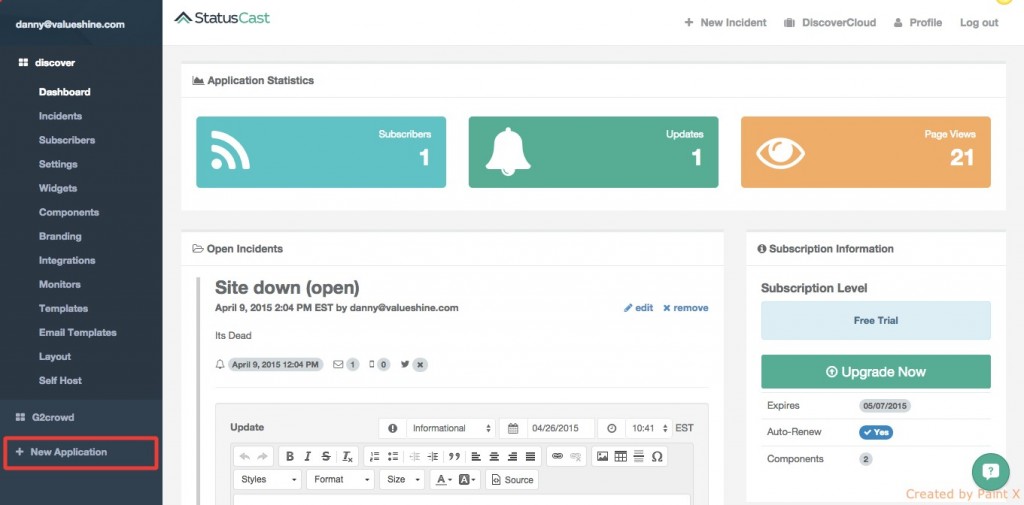
Task: Open the help chat bubble
Action: (x=989, y=471)
